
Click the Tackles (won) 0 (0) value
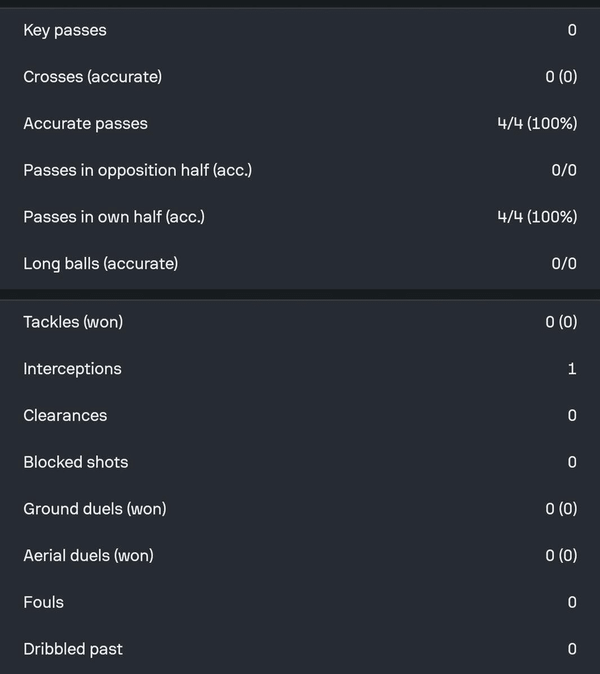click(x=561, y=322)
